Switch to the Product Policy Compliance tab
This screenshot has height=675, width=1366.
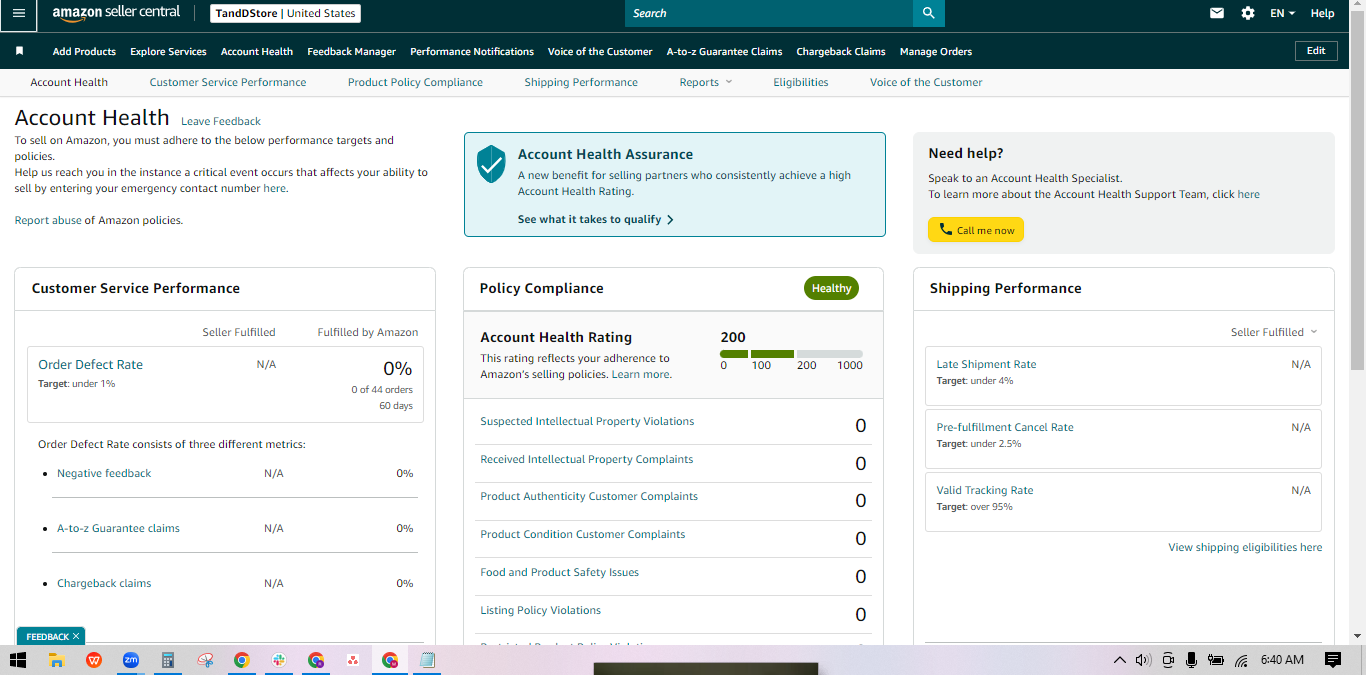[x=415, y=82]
